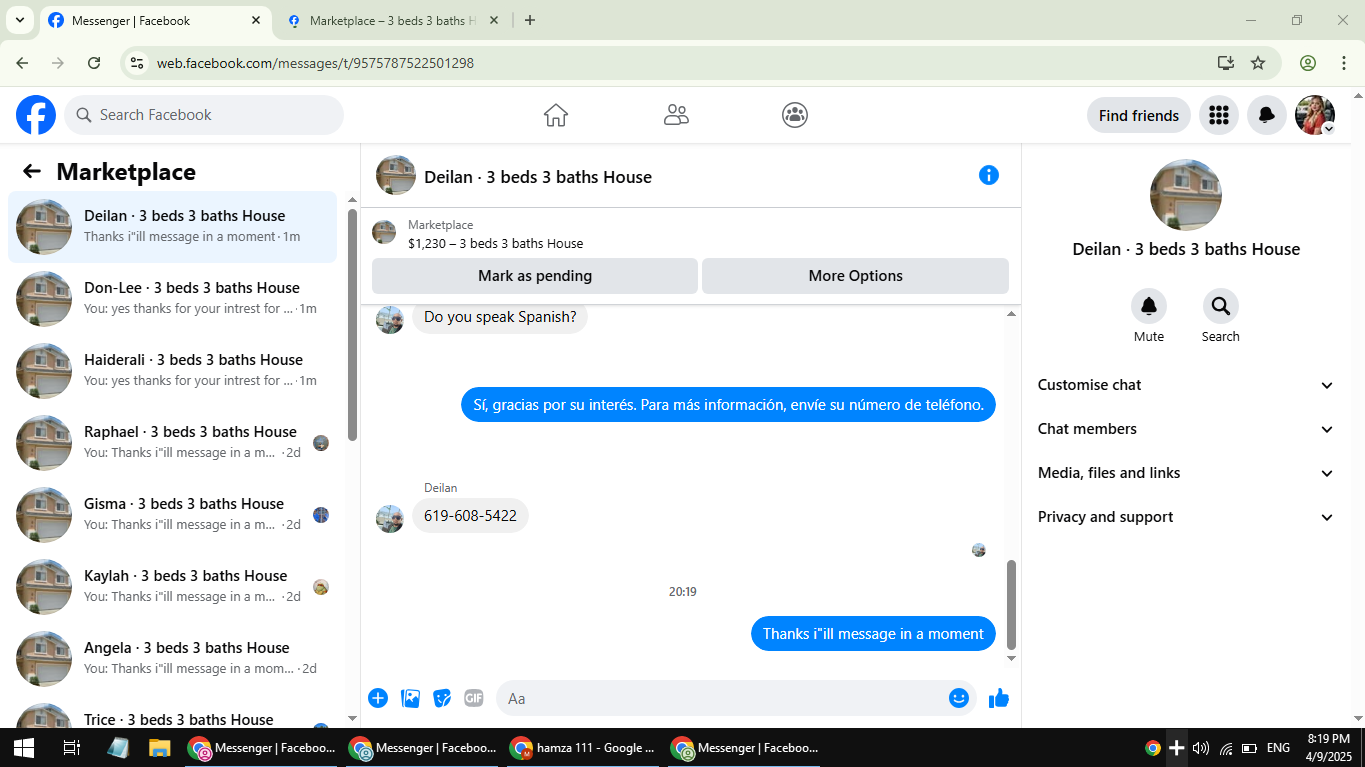Click the Search Facebook field

tap(204, 115)
